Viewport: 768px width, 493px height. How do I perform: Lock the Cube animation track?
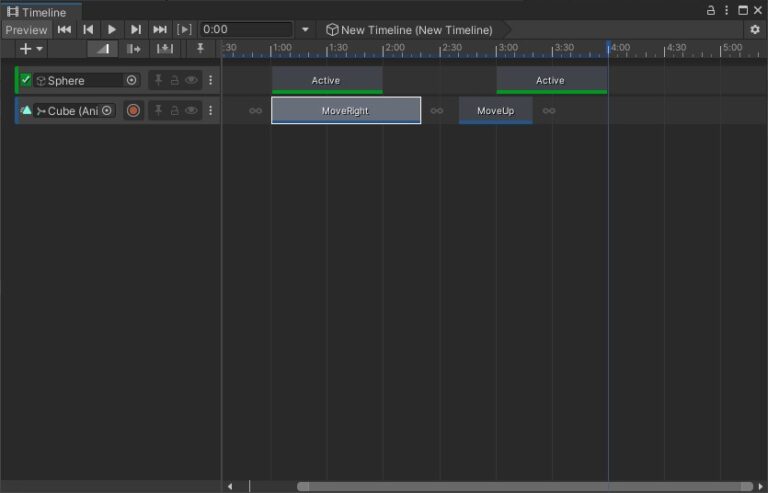pyautogui.click(x=174, y=110)
